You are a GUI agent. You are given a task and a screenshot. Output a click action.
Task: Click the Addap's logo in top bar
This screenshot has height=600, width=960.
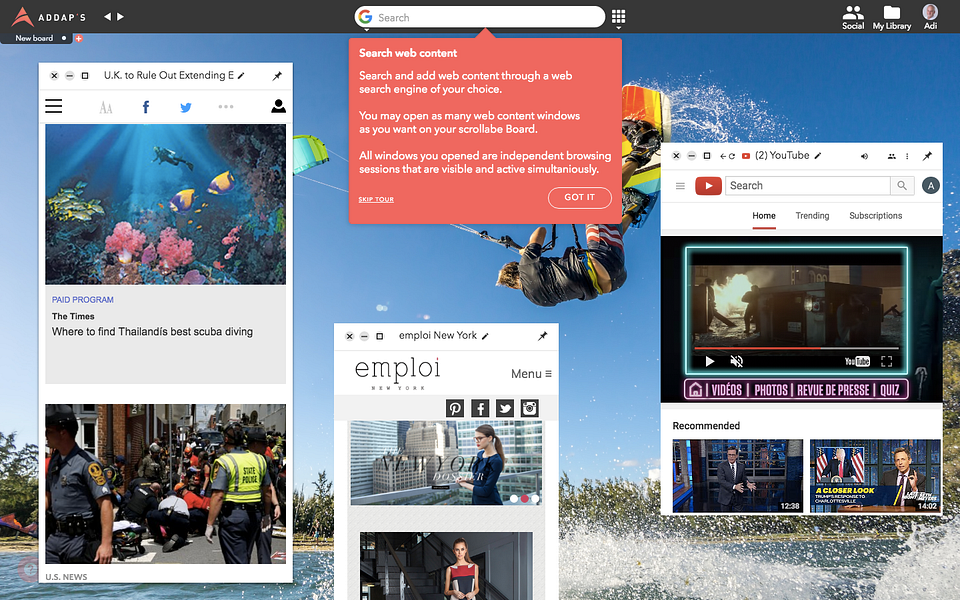[x=49, y=17]
